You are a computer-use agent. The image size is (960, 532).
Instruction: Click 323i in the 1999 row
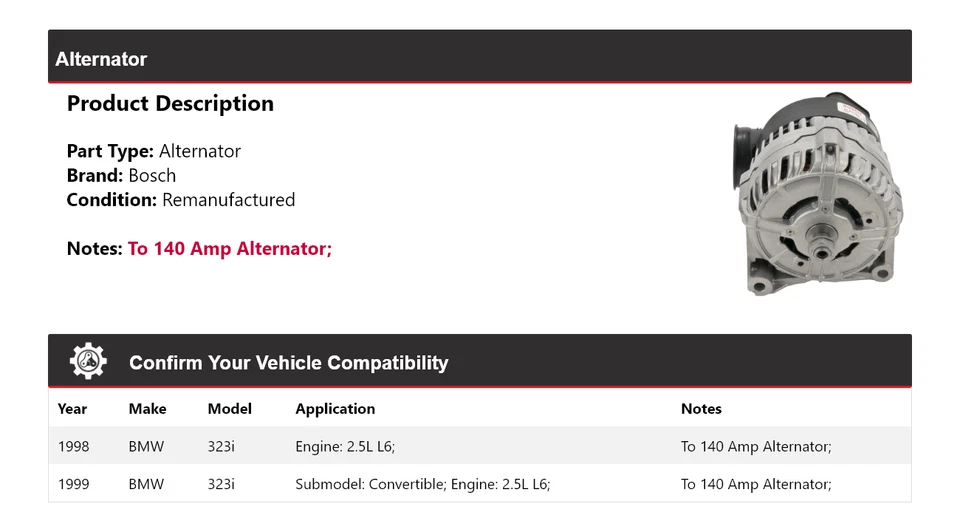(x=221, y=484)
